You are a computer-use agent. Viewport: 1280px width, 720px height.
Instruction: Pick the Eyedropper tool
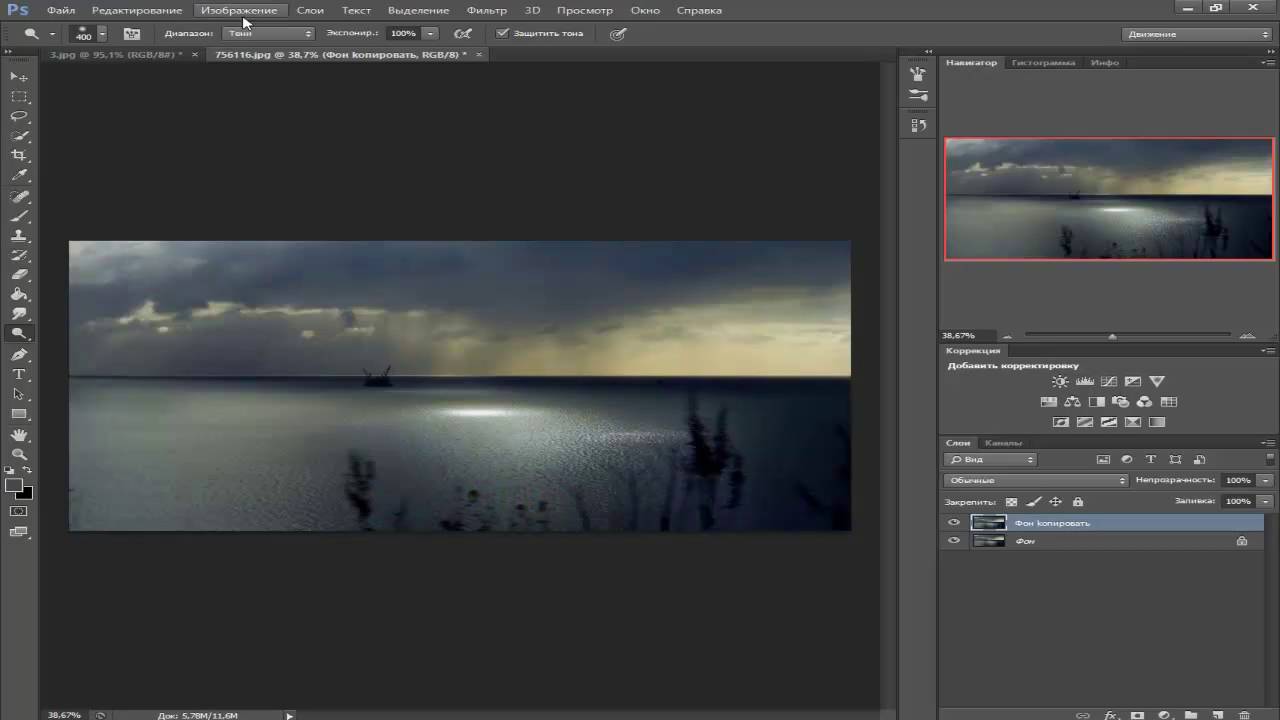click(x=19, y=176)
